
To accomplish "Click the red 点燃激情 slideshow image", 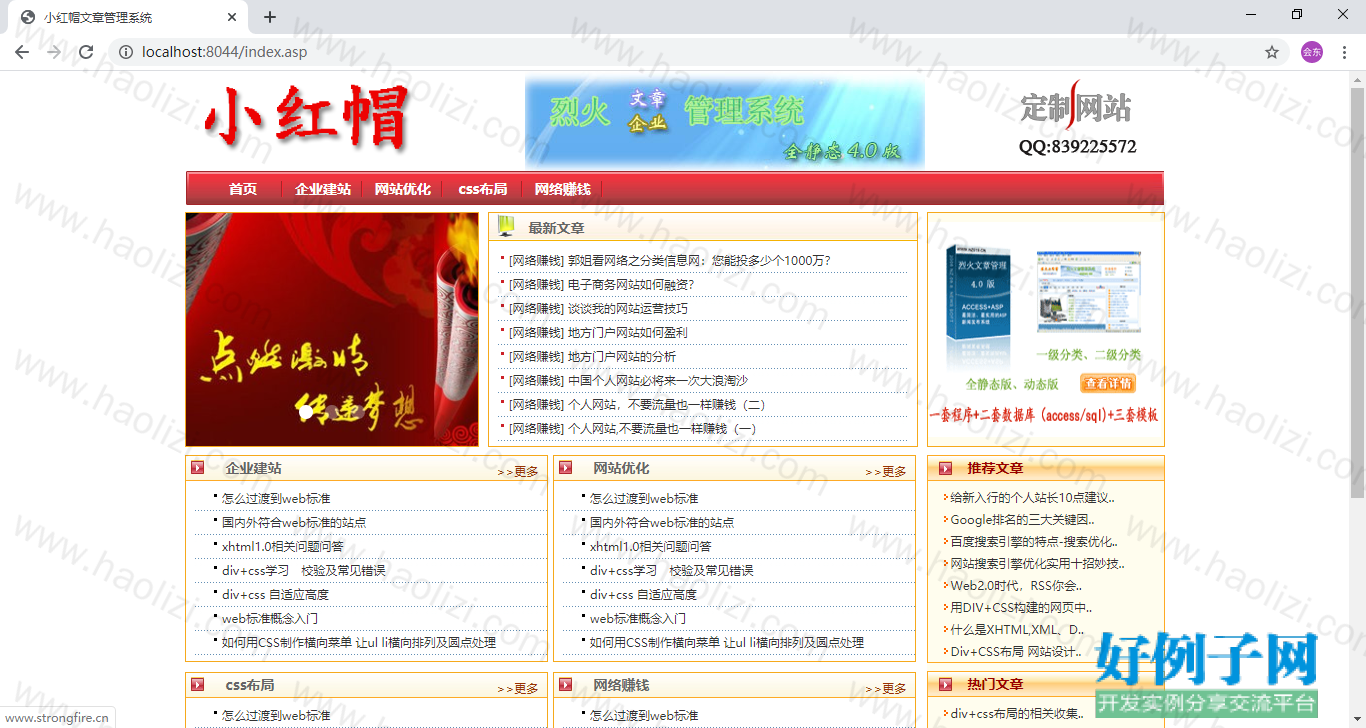I will (x=332, y=329).
